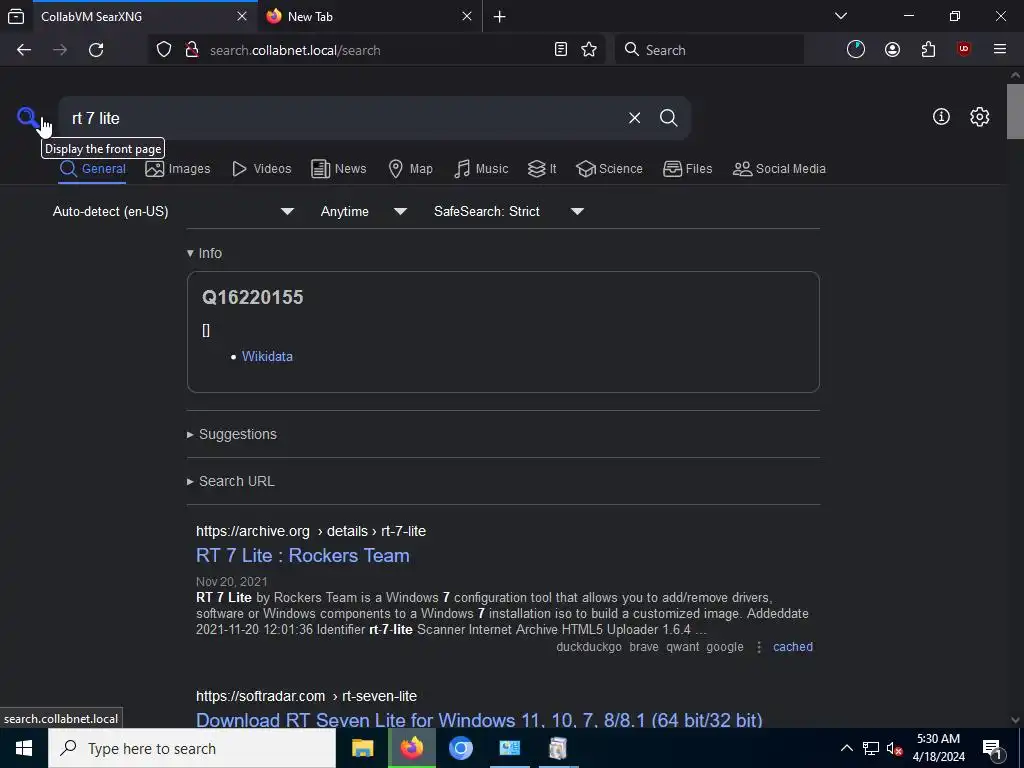Click the network tray icon

pos(871,748)
